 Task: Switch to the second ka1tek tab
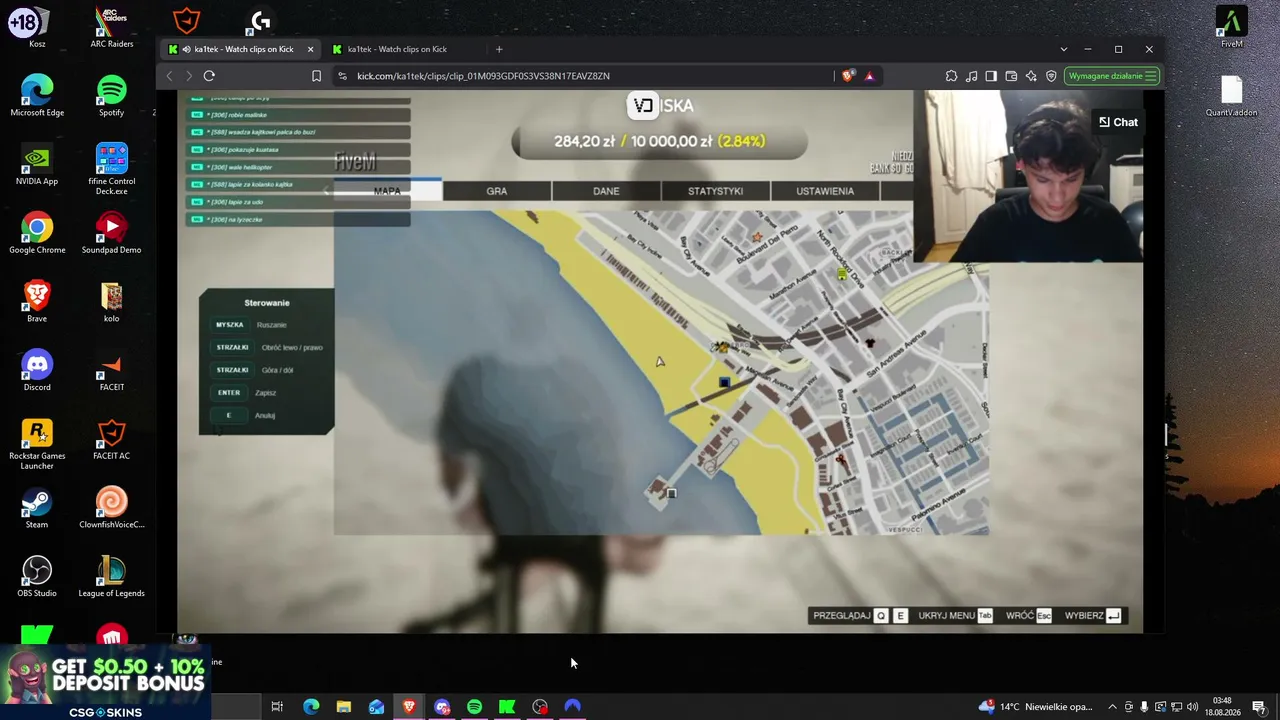click(x=405, y=49)
